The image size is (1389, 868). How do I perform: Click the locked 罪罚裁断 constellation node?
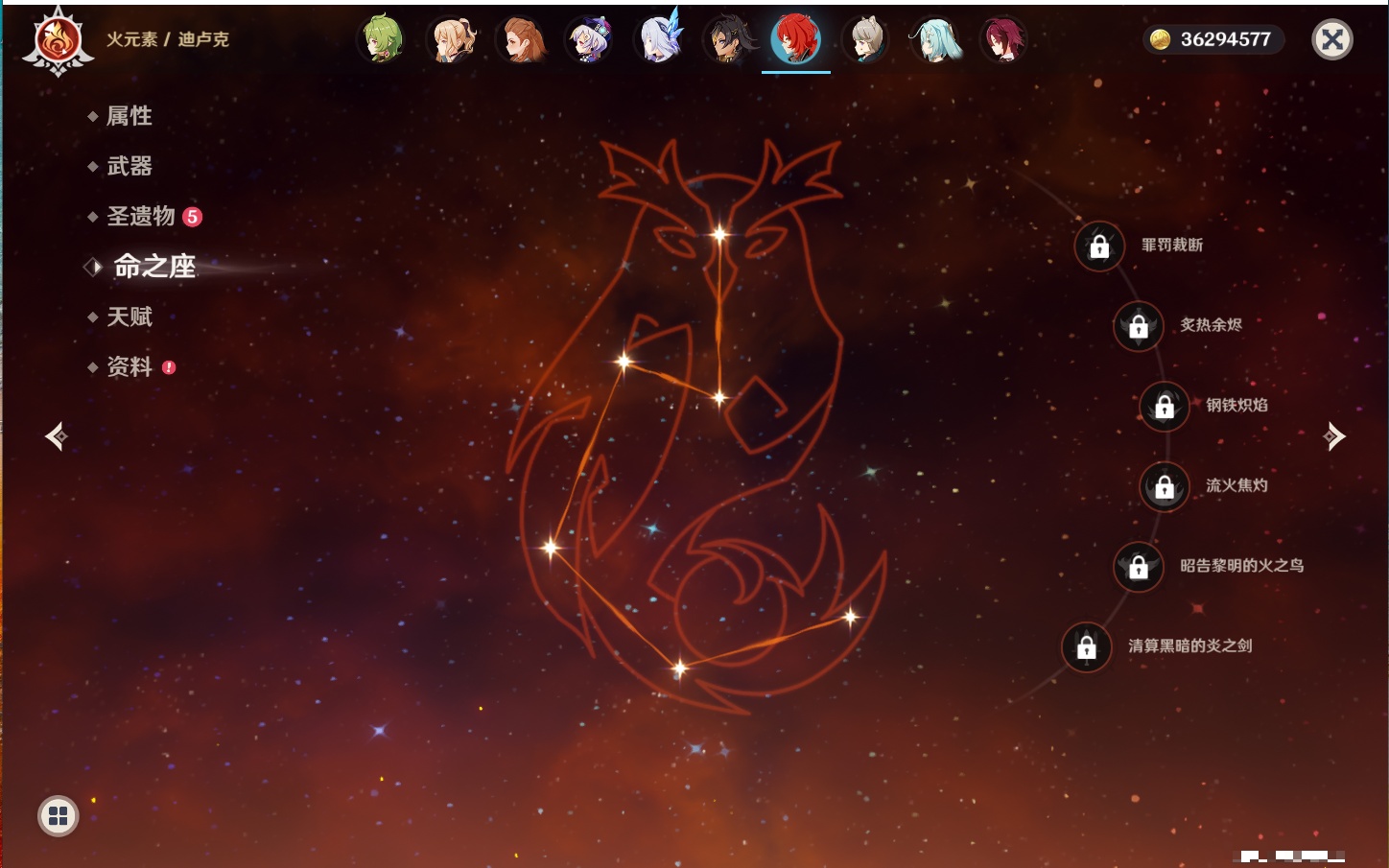pyautogui.click(x=1099, y=246)
